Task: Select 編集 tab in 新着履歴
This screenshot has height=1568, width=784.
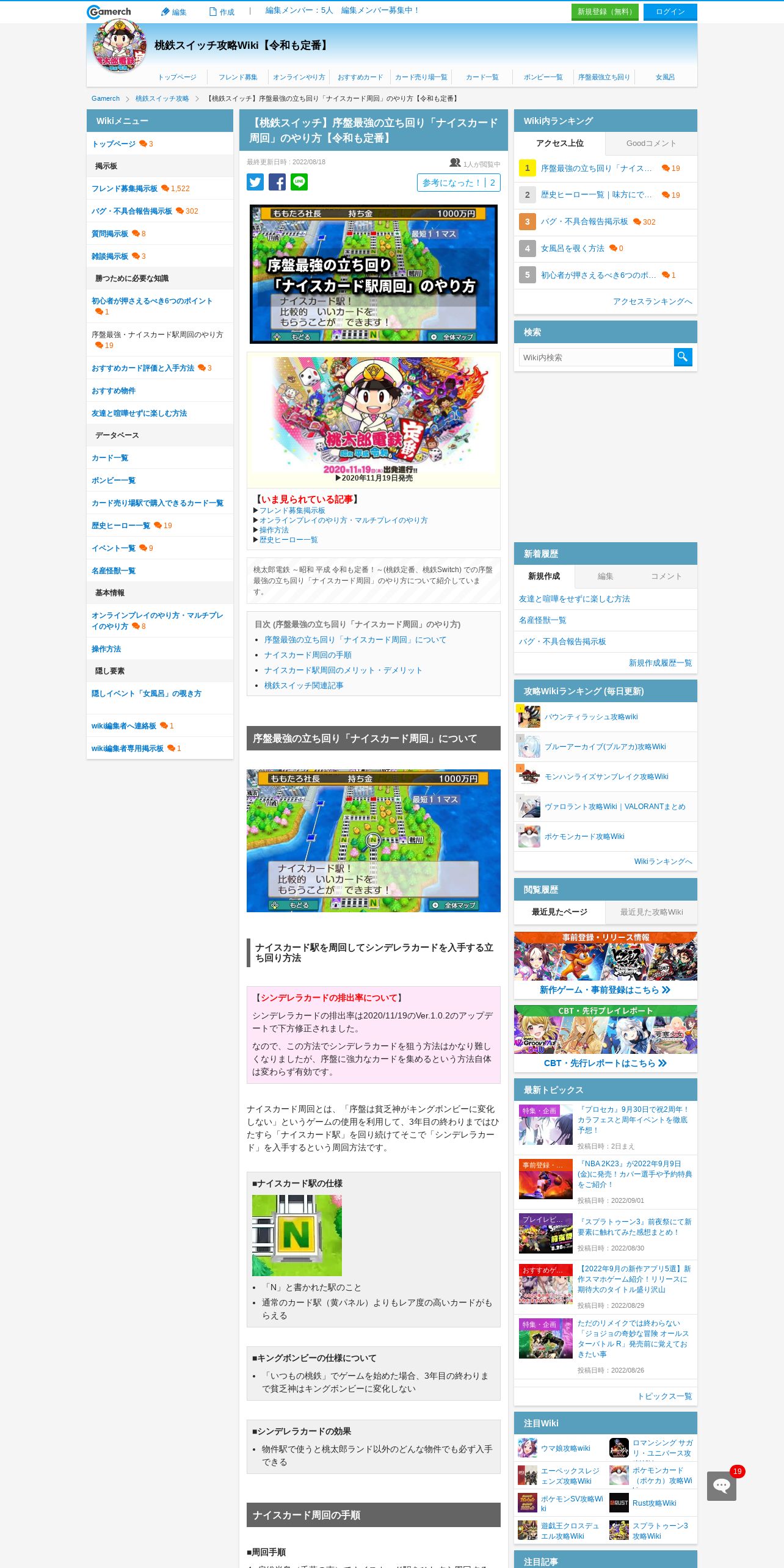Action: (x=605, y=576)
